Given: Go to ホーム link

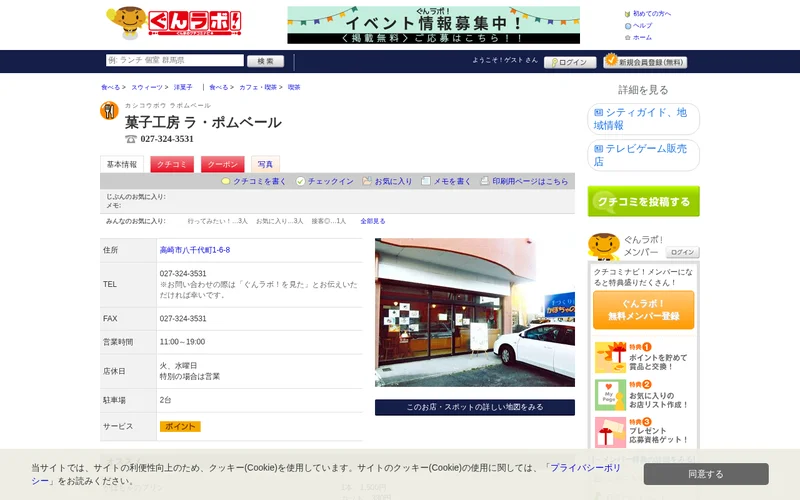Looking at the screenshot, I should [642, 38].
